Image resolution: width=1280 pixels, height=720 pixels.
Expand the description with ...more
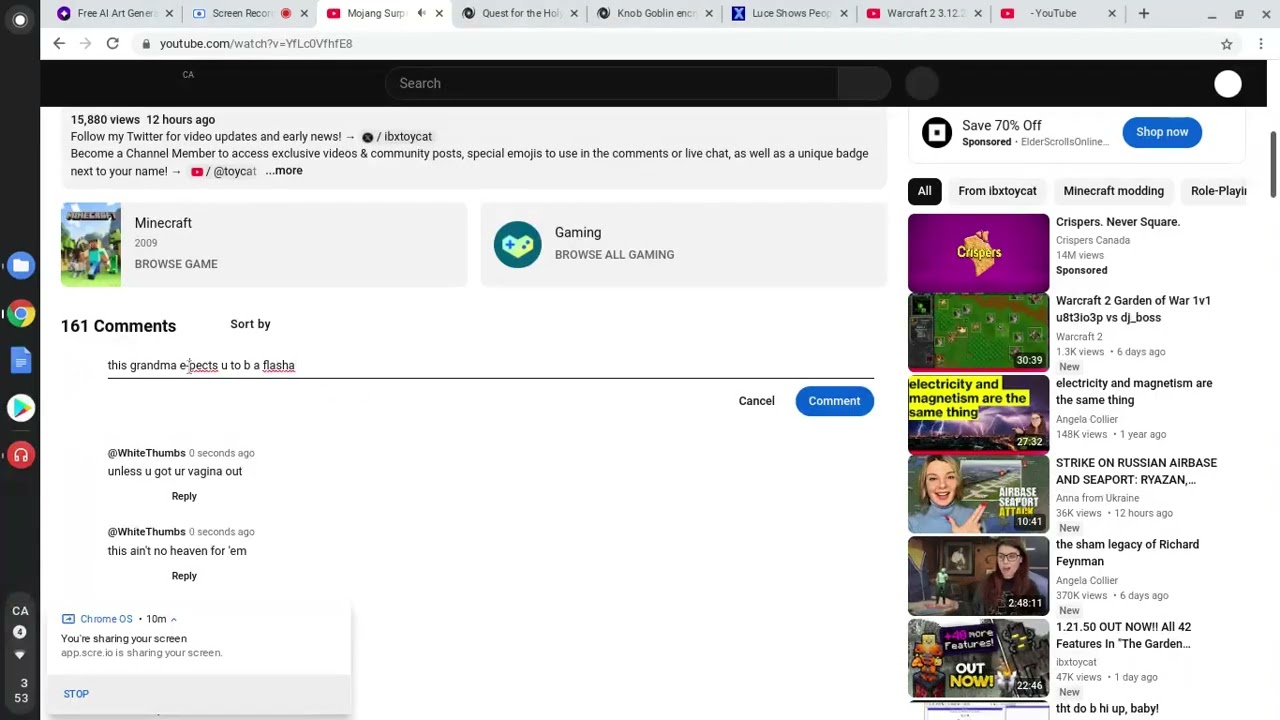[284, 171]
